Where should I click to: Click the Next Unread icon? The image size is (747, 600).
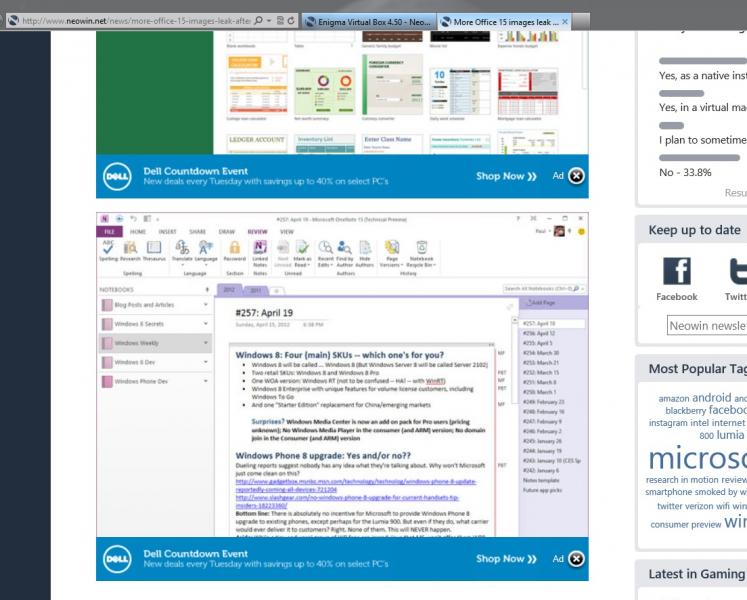[283, 247]
